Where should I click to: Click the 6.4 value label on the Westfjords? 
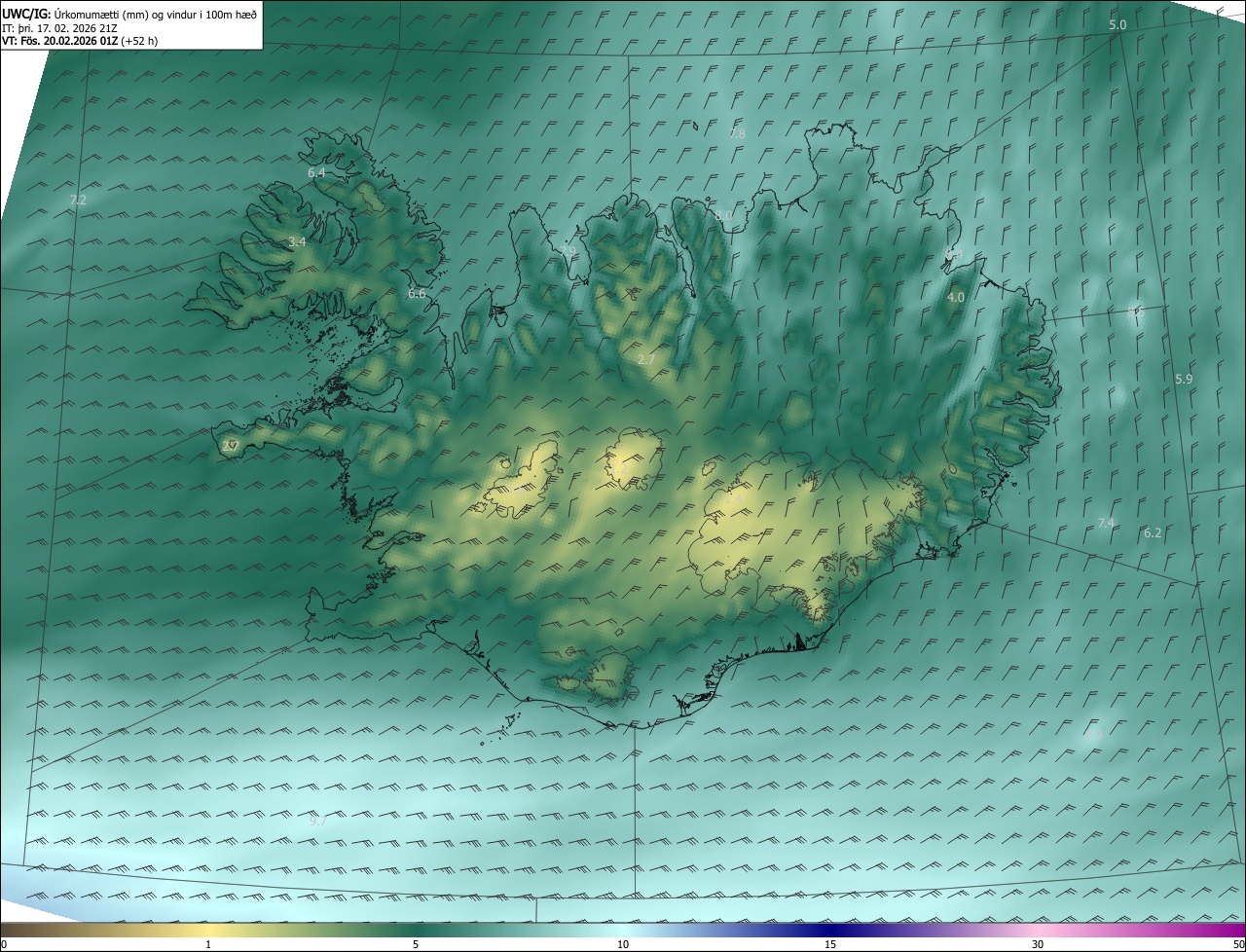316,172
